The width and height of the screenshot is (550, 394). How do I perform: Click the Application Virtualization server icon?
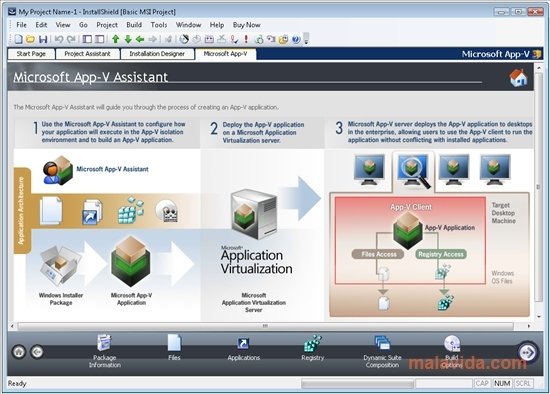point(254,214)
